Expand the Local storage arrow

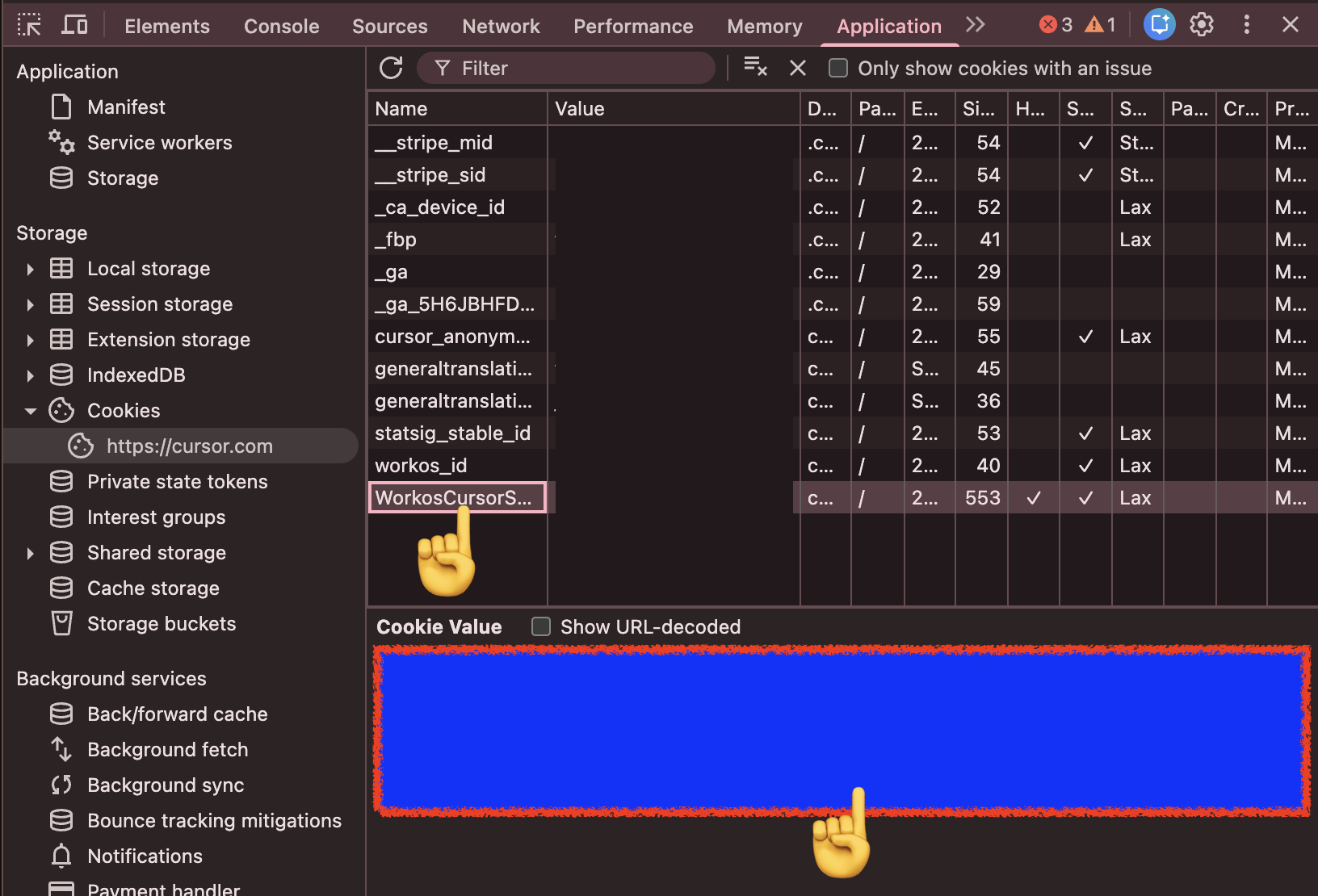click(x=30, y=269)
